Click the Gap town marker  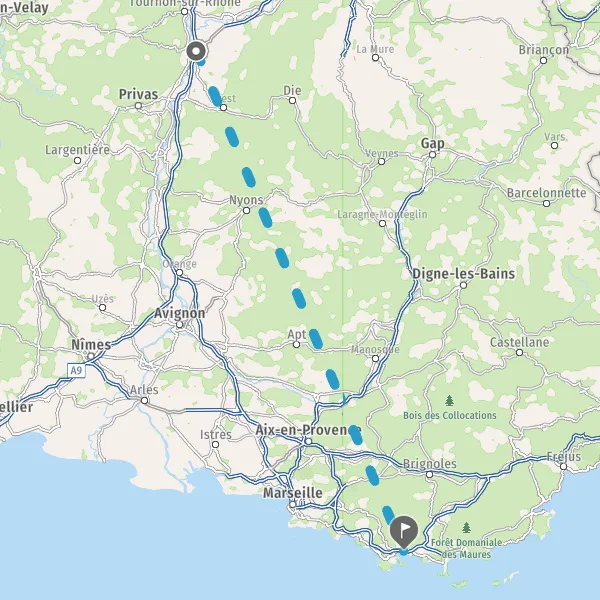point(432,155)
